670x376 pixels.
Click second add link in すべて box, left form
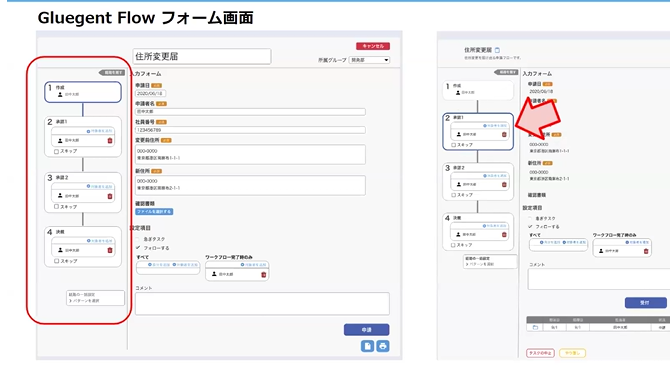(x=185, y=265)
